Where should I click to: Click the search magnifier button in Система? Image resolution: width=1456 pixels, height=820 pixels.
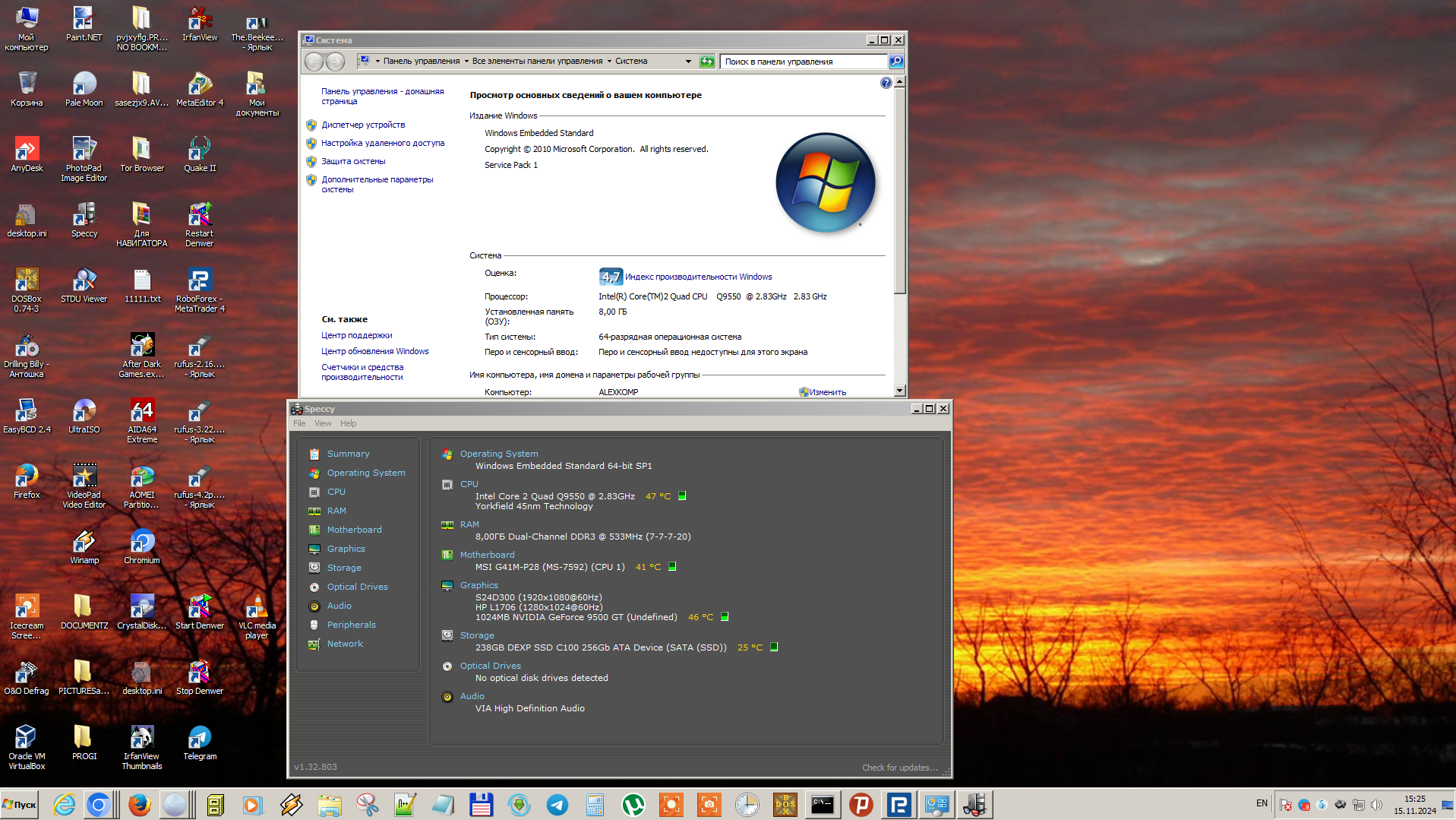[896, 62]
